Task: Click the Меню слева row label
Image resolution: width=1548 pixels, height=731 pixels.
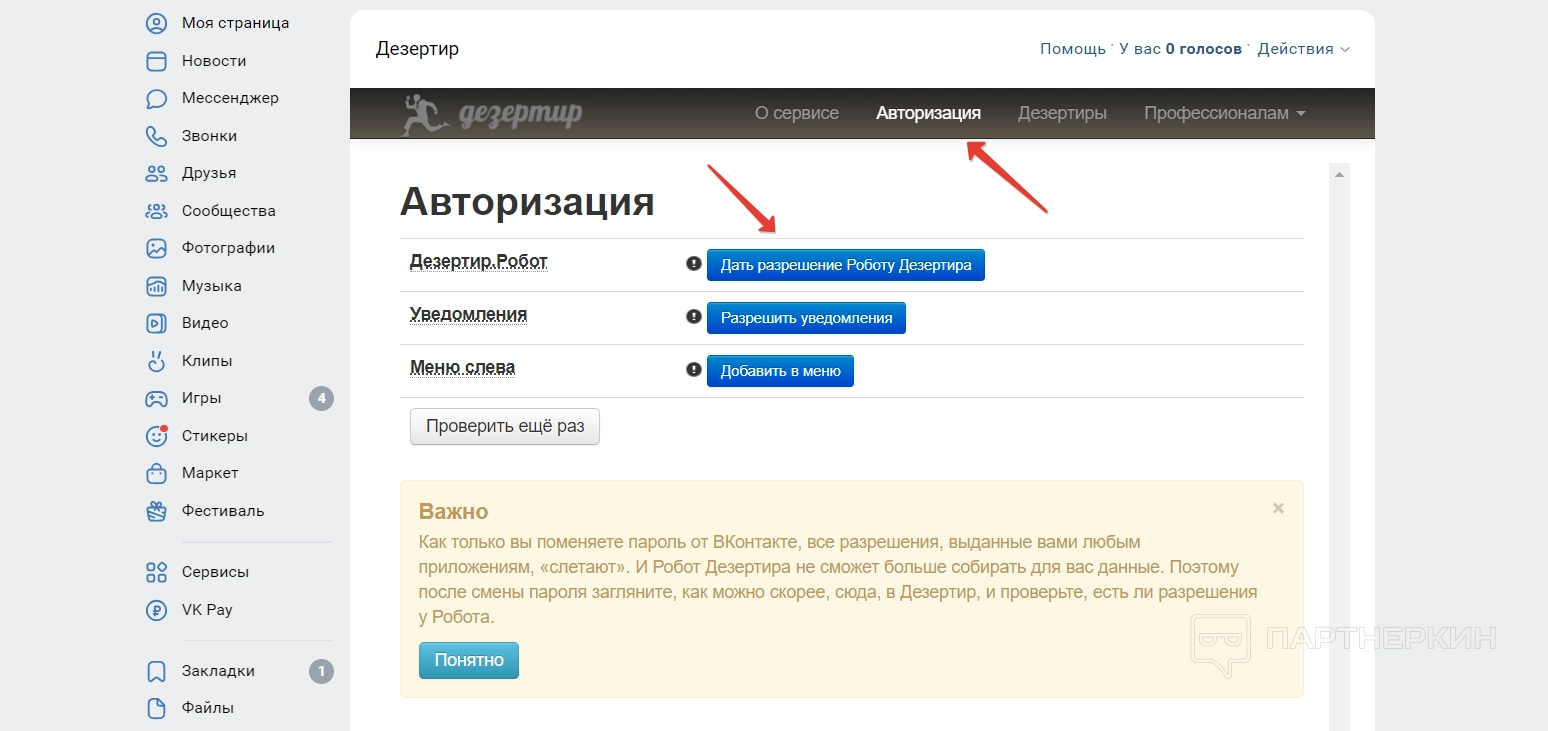Action: pyautogui.click(x=463, y=368)
